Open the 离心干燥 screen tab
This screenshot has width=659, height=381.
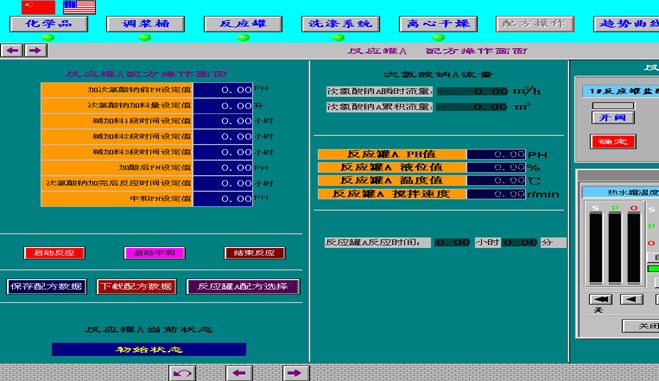coord(438,24)
